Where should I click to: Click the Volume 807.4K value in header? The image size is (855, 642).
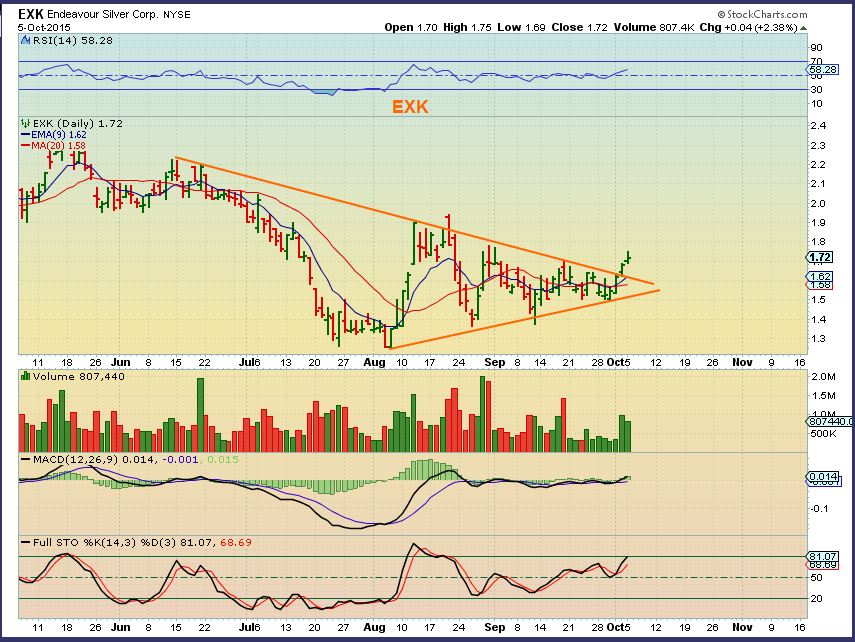pos(654,27)
